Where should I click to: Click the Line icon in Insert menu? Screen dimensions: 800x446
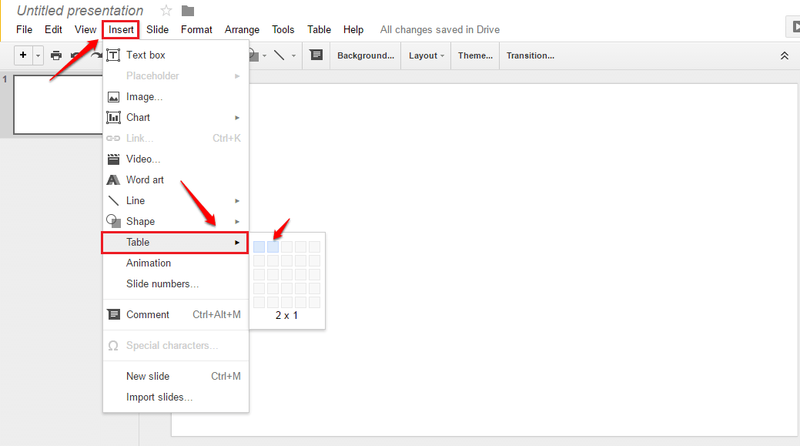[x=113, y=201]
